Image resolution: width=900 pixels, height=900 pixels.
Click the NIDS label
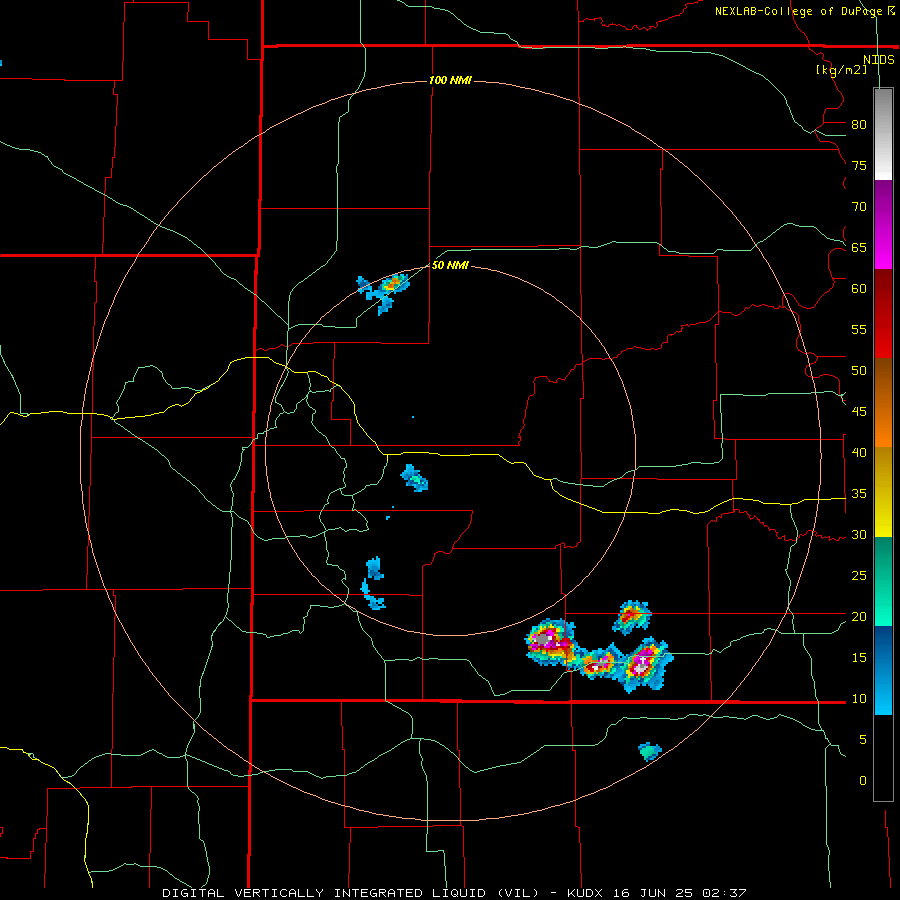[x=879, y=60]
